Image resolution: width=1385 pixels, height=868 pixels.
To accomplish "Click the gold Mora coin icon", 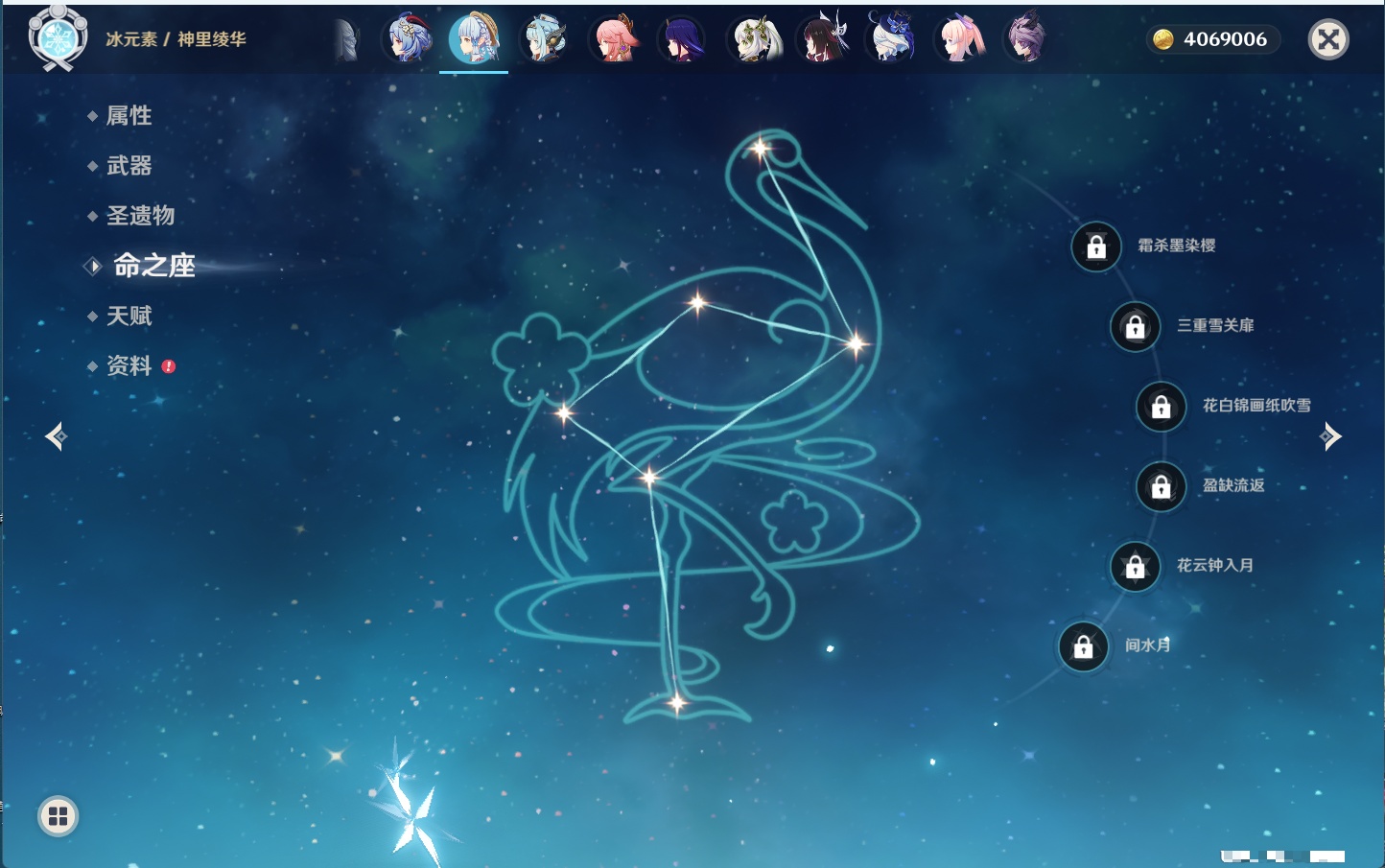I will coord(1163,39).
